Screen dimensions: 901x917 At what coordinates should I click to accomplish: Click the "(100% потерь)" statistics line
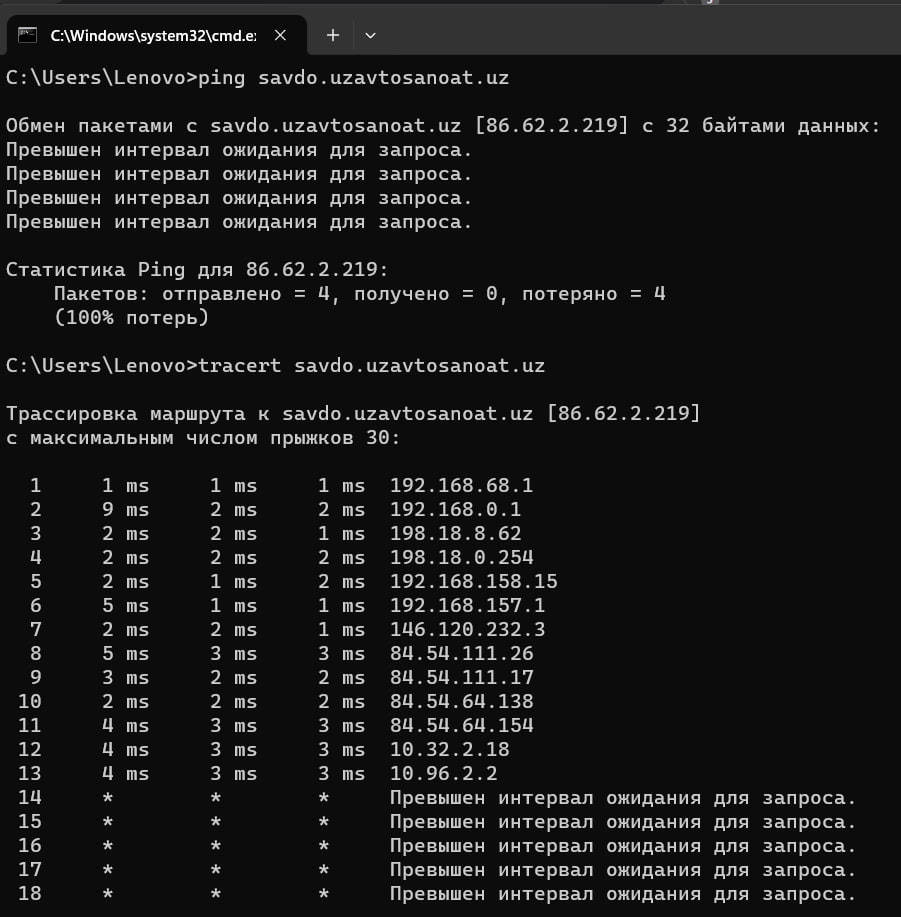pos(131,317)
